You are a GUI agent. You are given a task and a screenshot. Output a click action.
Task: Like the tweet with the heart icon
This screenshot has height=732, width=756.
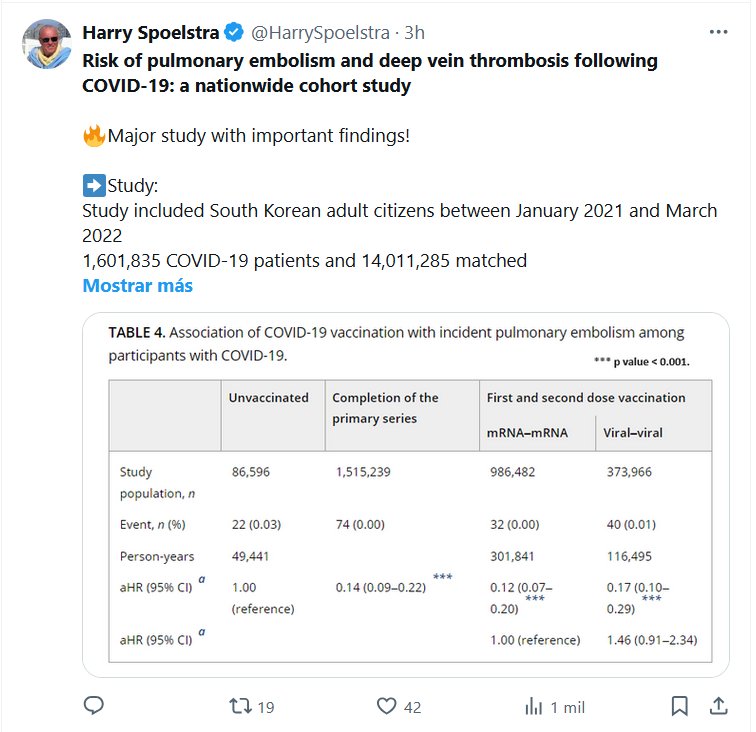click(387, 706)
